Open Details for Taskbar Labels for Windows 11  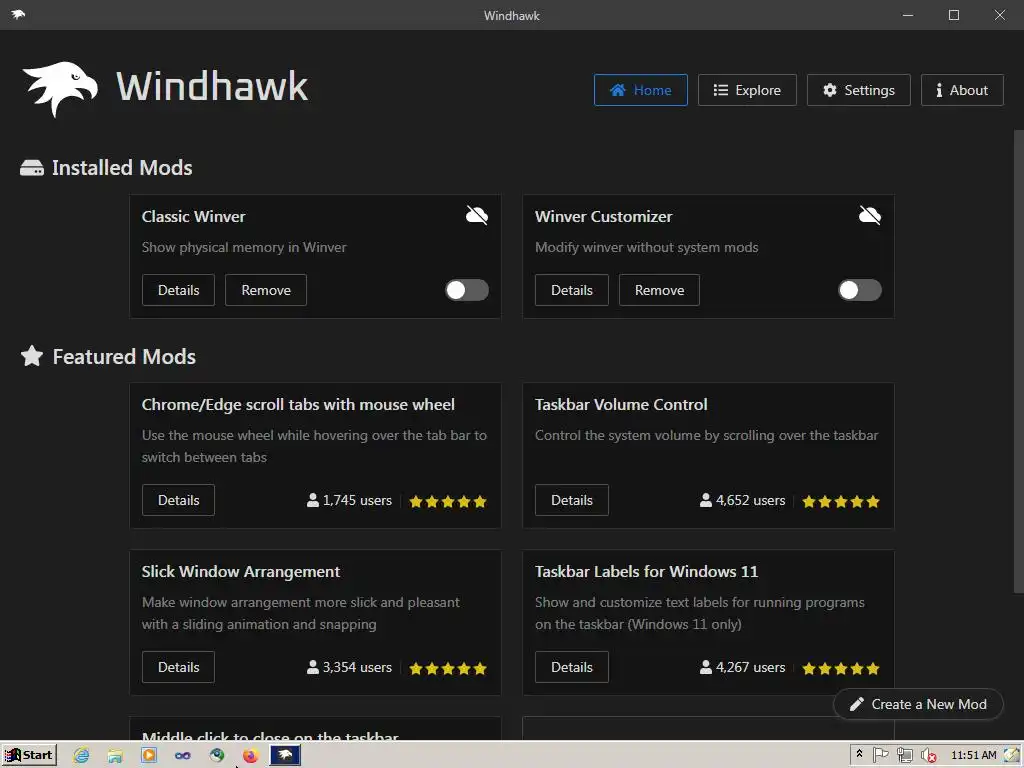click(571, 667)
